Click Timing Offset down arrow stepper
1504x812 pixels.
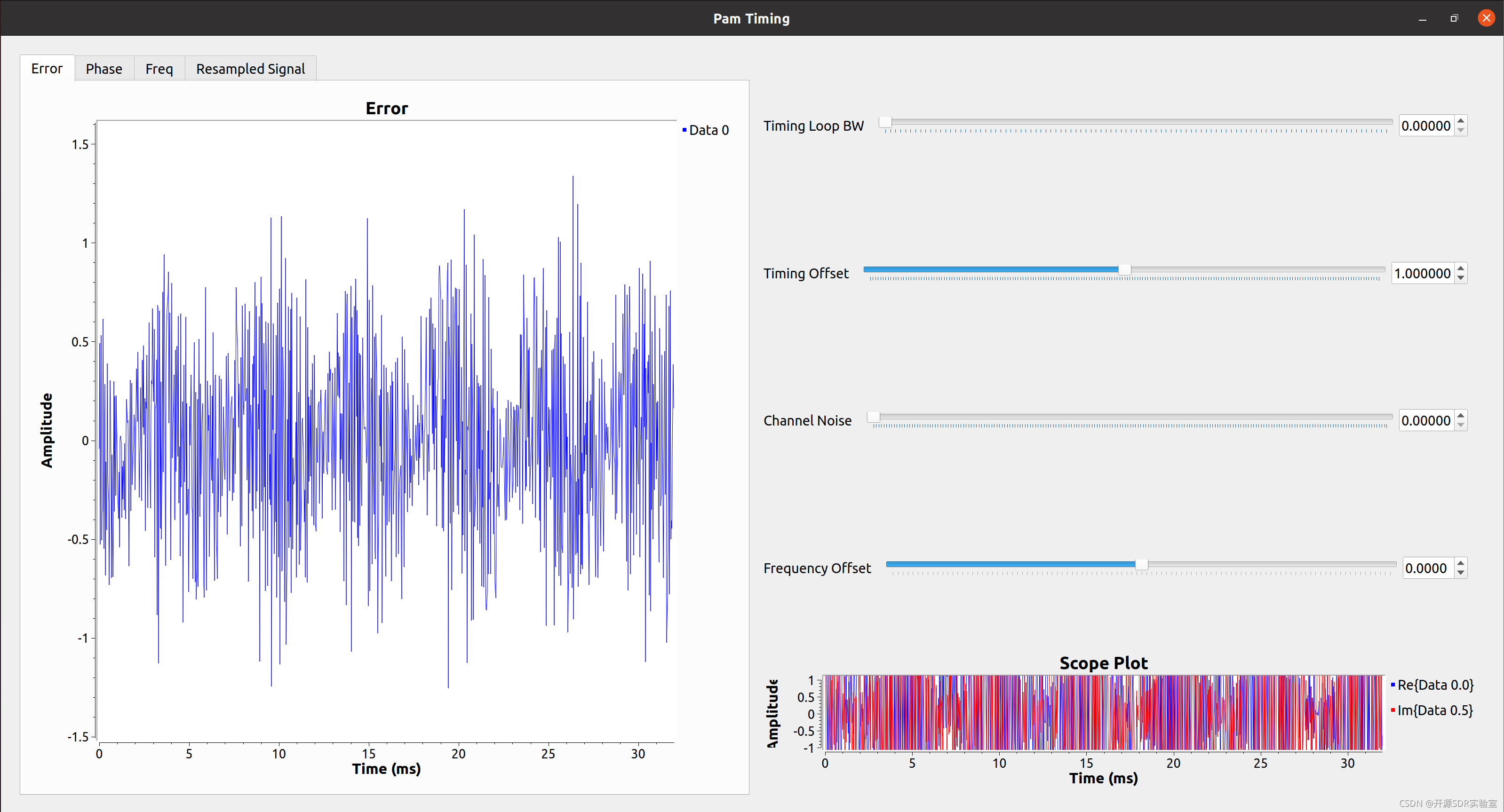click(x=1461, y=278)
